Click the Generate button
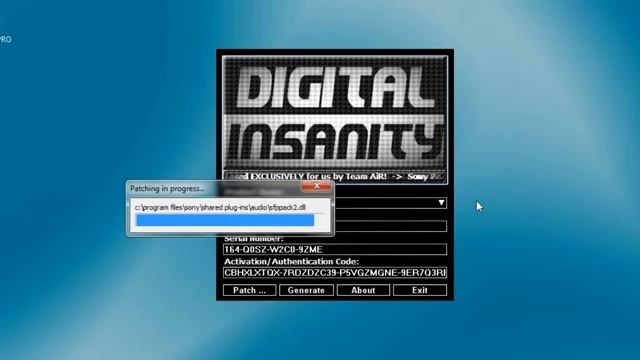Image resolution: width=640 pixels, height=360 pixels. 306,290
